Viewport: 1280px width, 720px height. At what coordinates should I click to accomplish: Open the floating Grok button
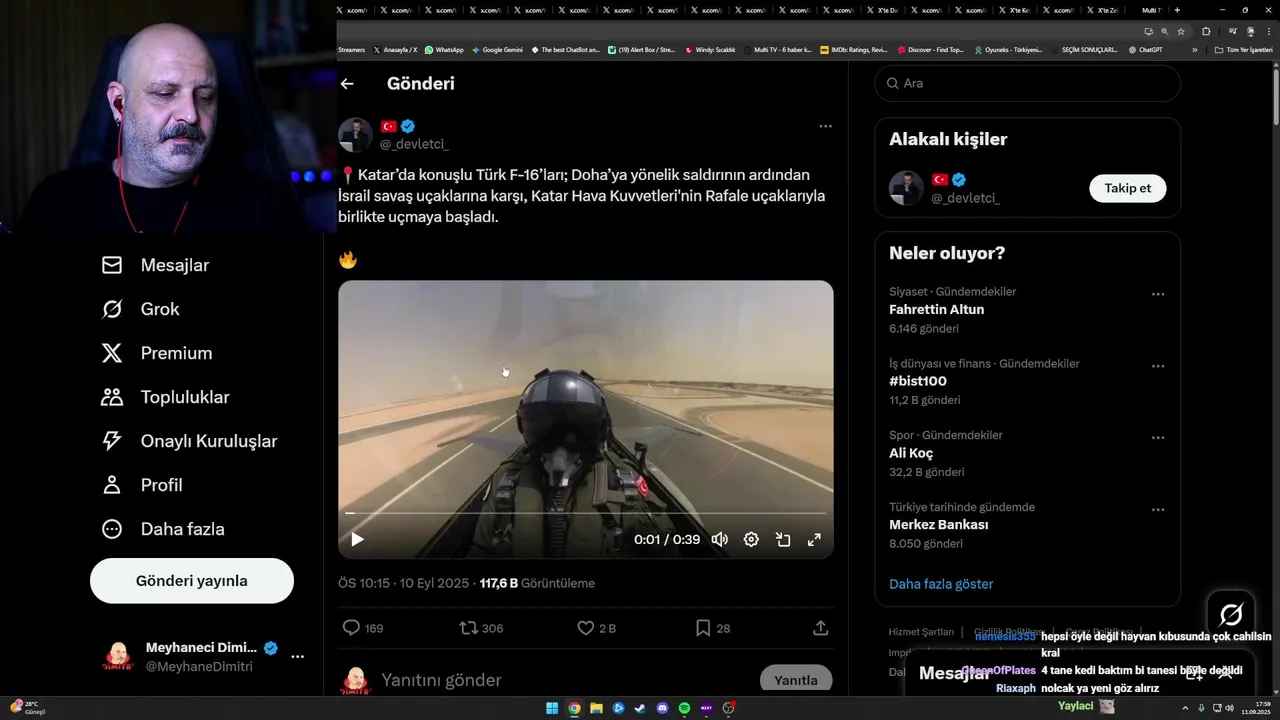coord(1231,614)
